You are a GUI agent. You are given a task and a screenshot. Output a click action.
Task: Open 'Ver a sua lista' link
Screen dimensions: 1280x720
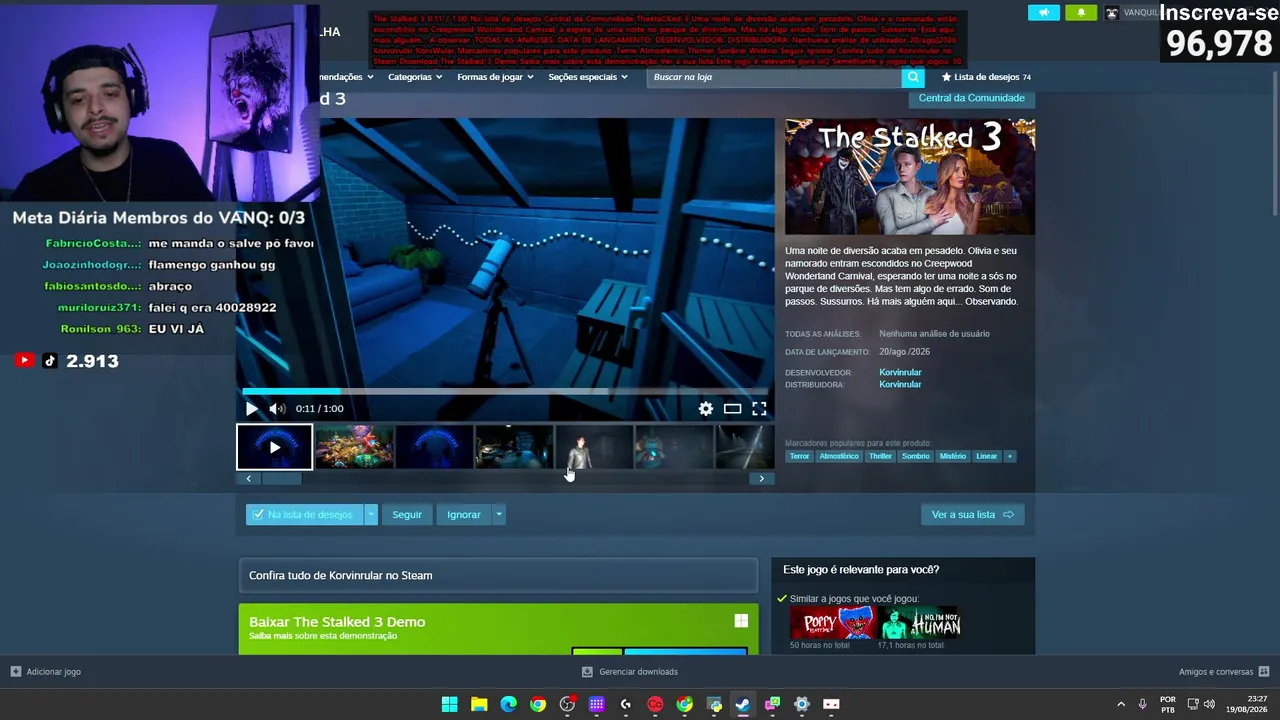(972, 515)
